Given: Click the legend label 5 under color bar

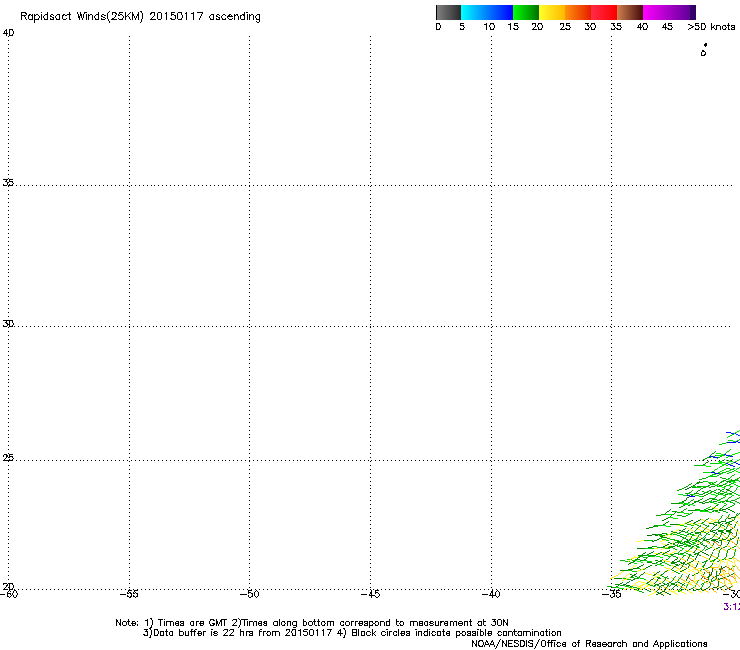Looking at the screenshot, I should click(462, 27).
